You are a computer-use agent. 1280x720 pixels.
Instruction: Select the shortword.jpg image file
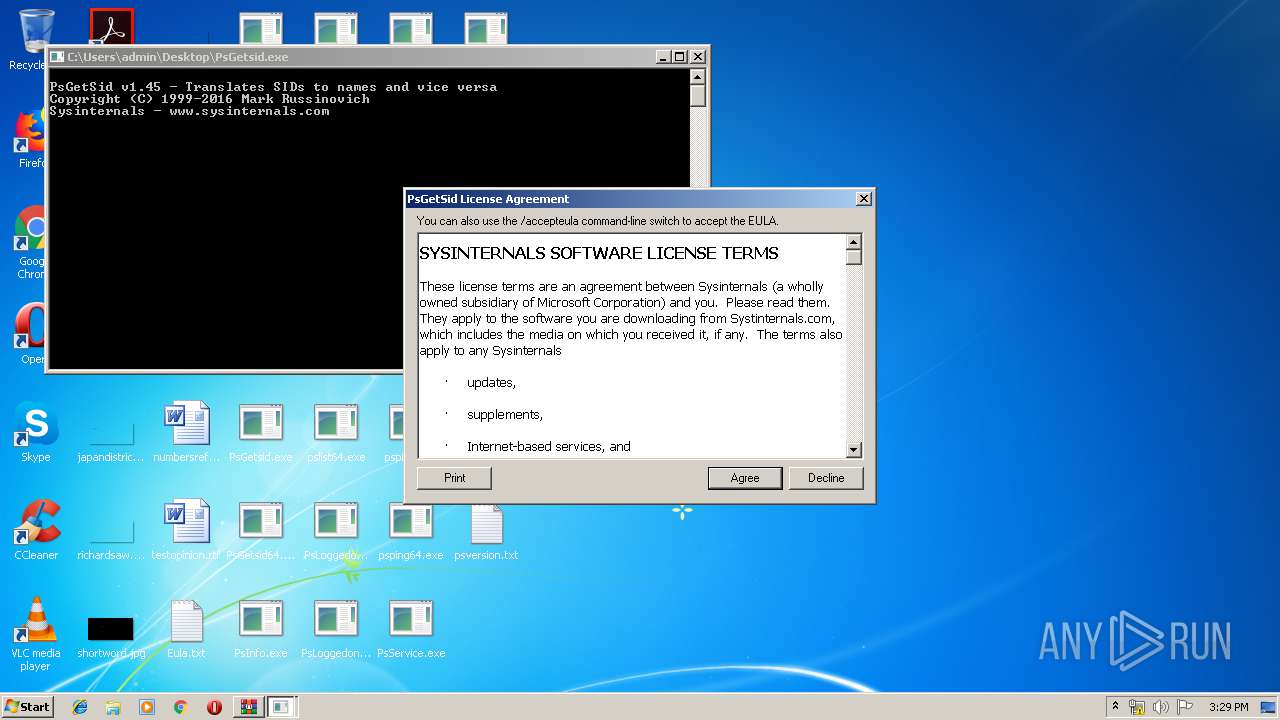point(111,636)
